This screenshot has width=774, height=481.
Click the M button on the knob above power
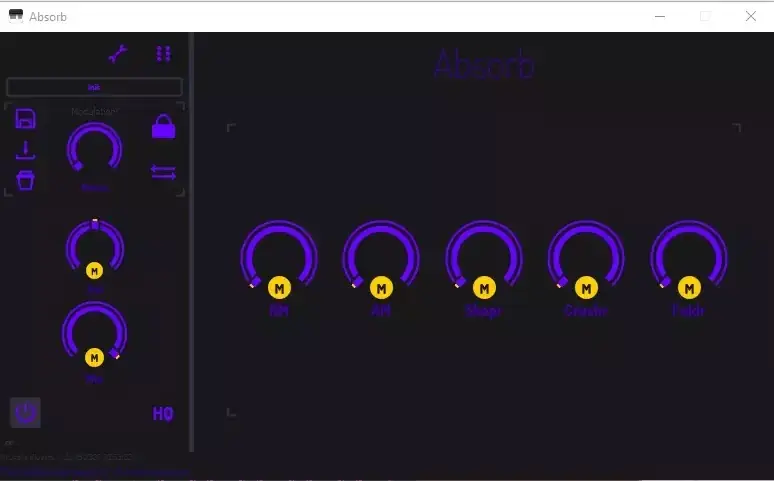(x=94, y=357)
